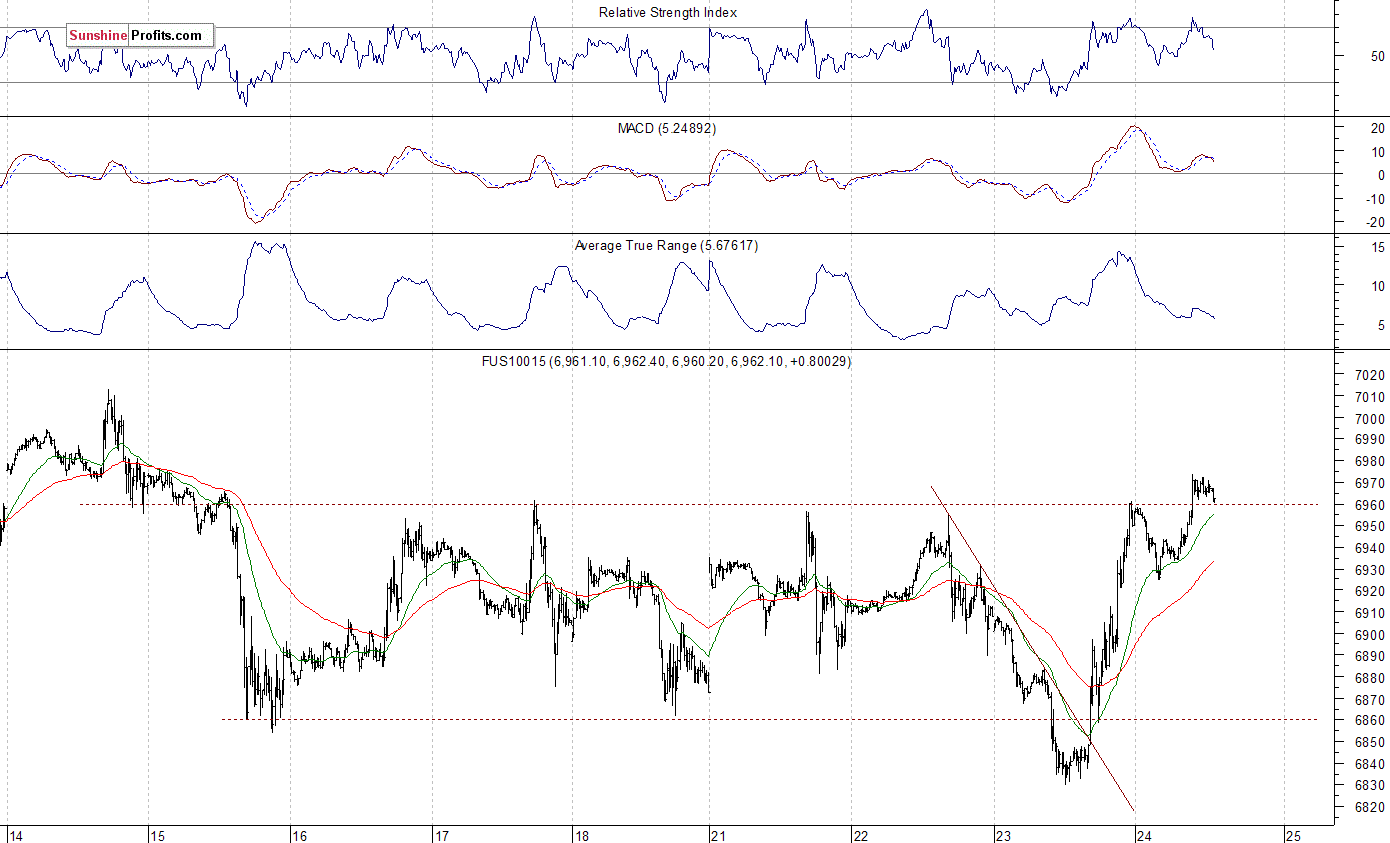Click price axis label 7010

coord(1370,397)
